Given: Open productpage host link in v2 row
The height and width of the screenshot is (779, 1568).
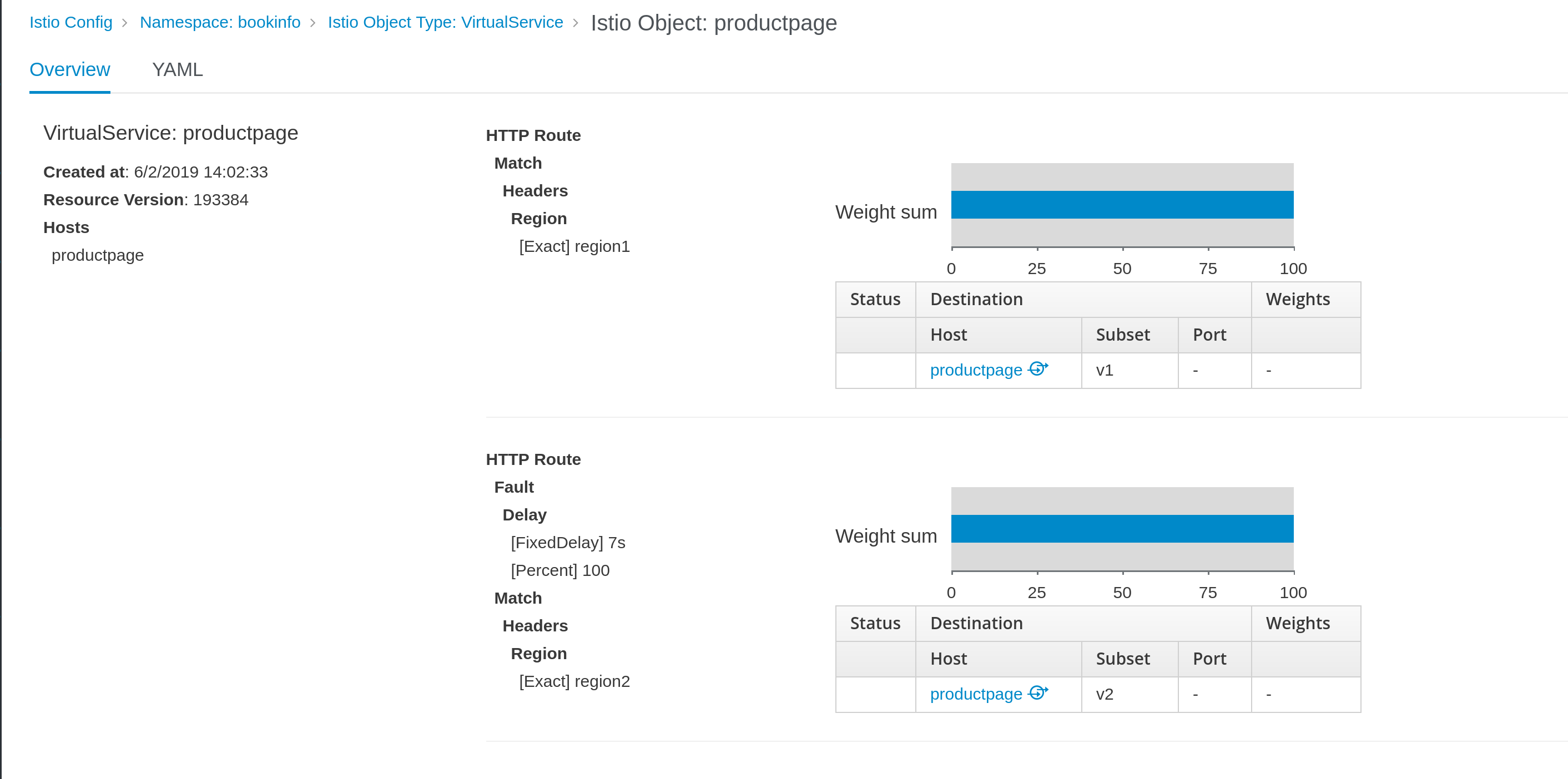Looking at the screenshot, I should 976,694.
